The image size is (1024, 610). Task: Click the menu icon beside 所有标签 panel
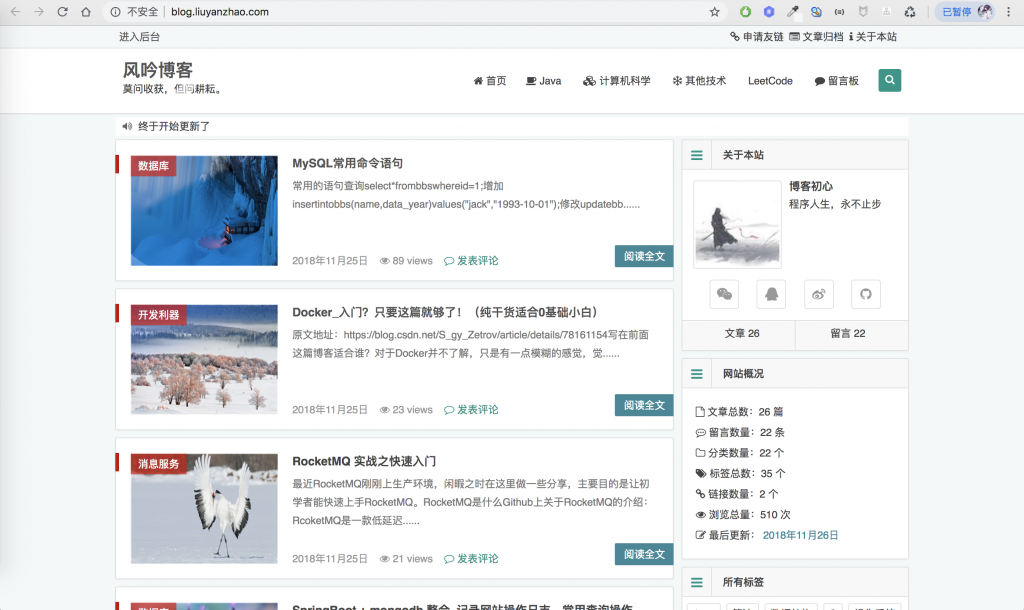[x=697, y=582]
